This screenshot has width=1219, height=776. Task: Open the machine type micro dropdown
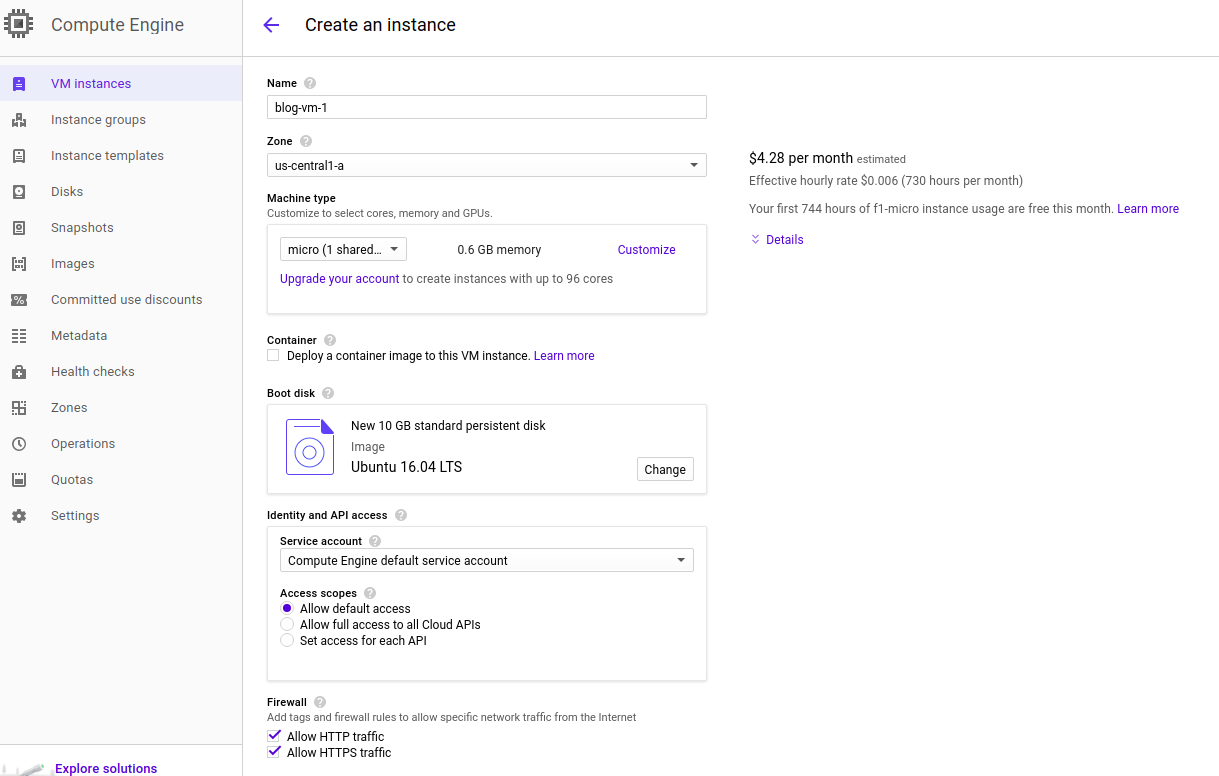pos(343,249)
